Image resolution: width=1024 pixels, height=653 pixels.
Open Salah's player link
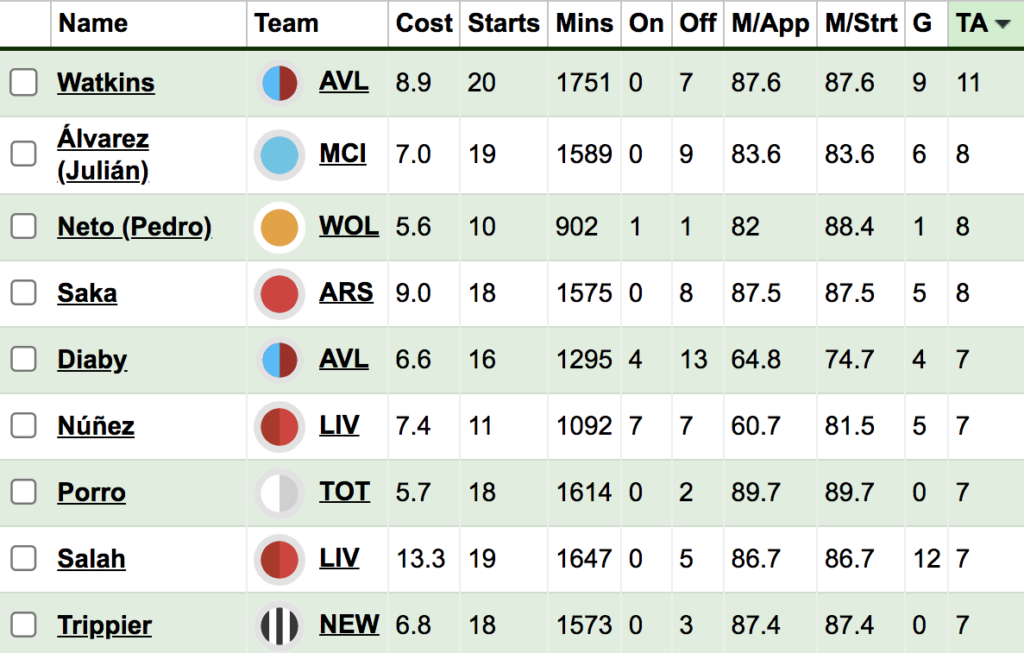coord(91,559)
